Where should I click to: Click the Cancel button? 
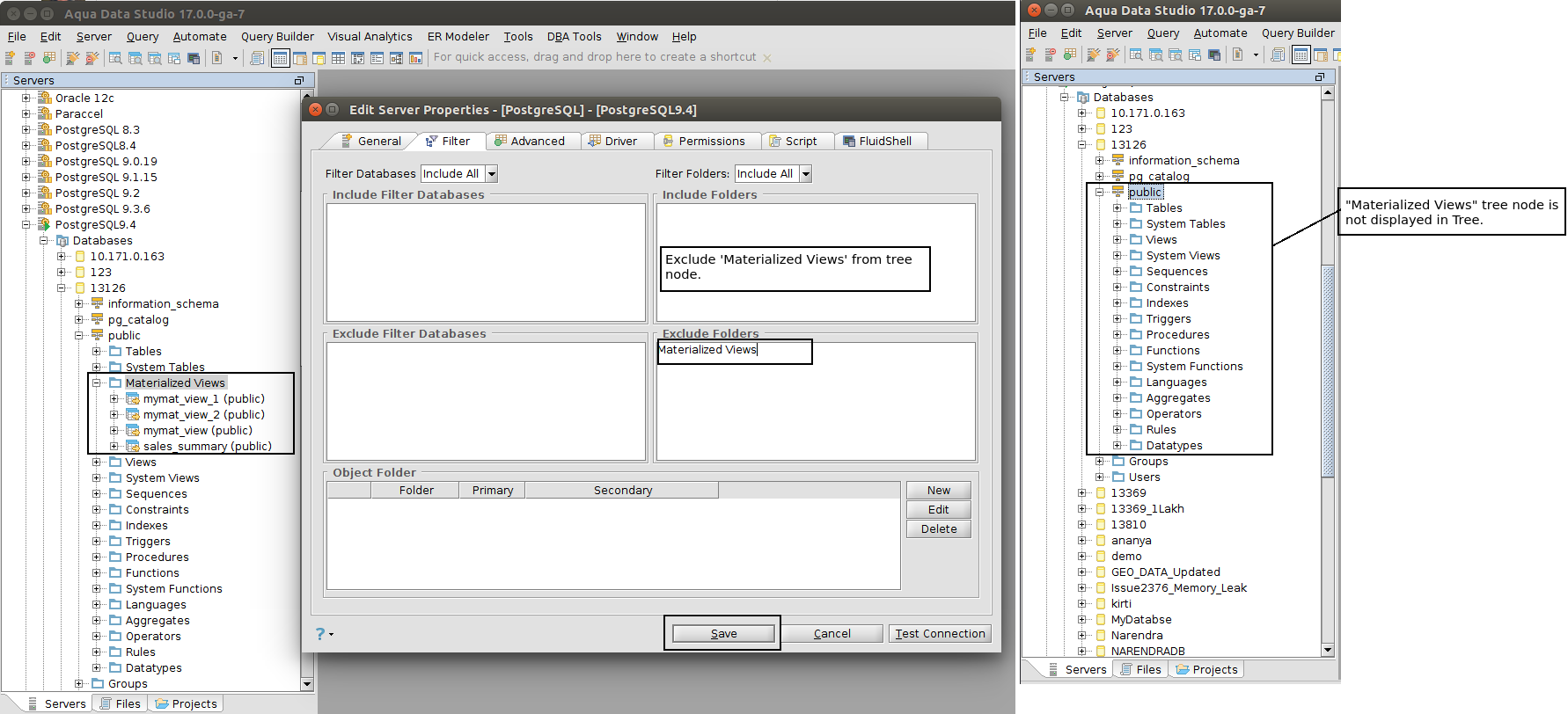(832, 634)
